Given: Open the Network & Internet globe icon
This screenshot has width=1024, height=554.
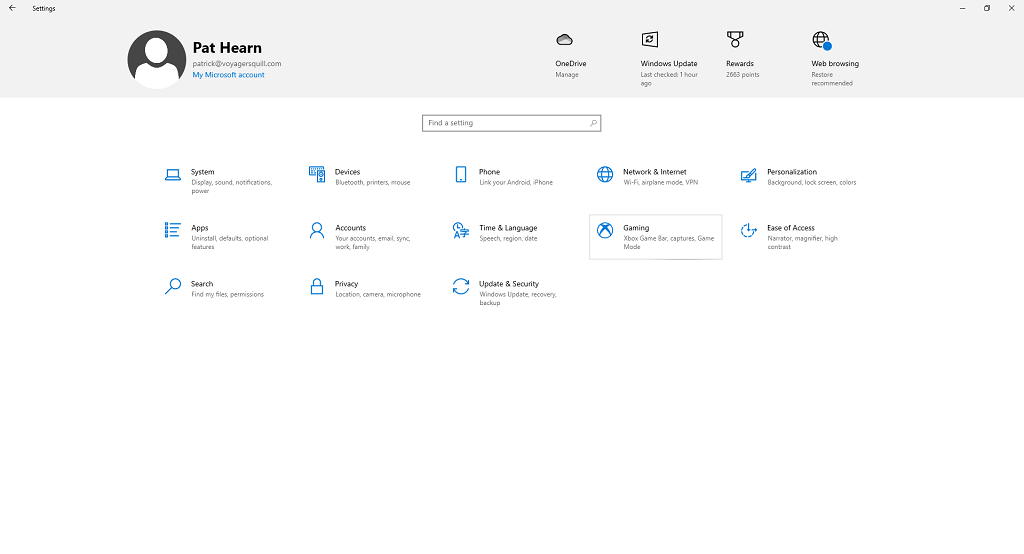Looking at the screenshot, I should point(605,175).
